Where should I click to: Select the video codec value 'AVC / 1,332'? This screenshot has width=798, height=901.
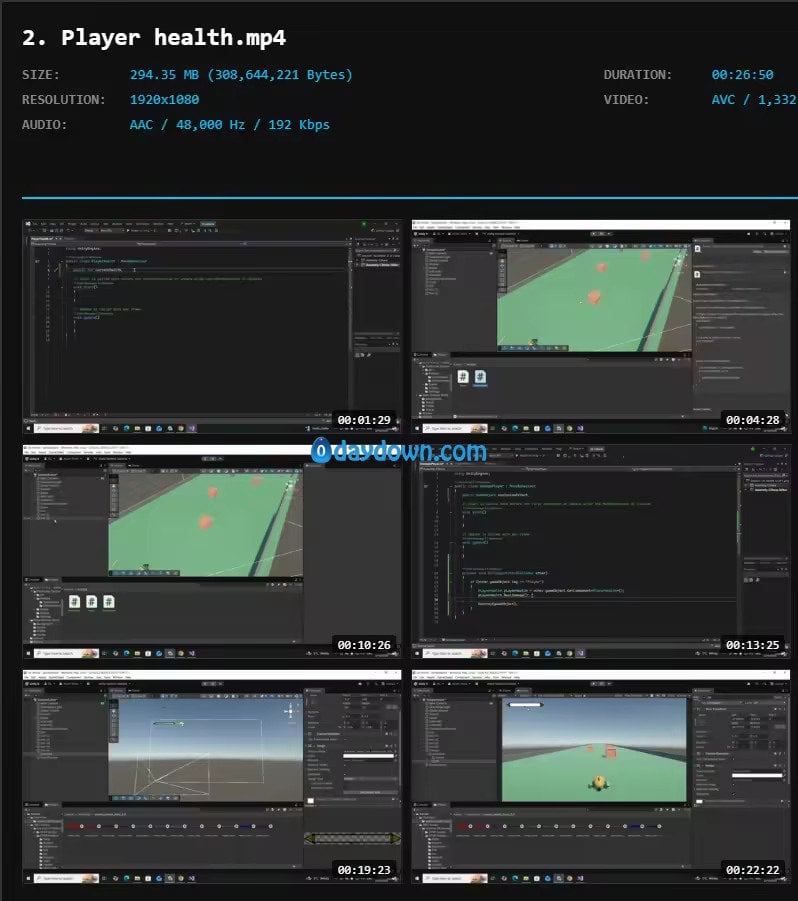(x=754, y=99)
